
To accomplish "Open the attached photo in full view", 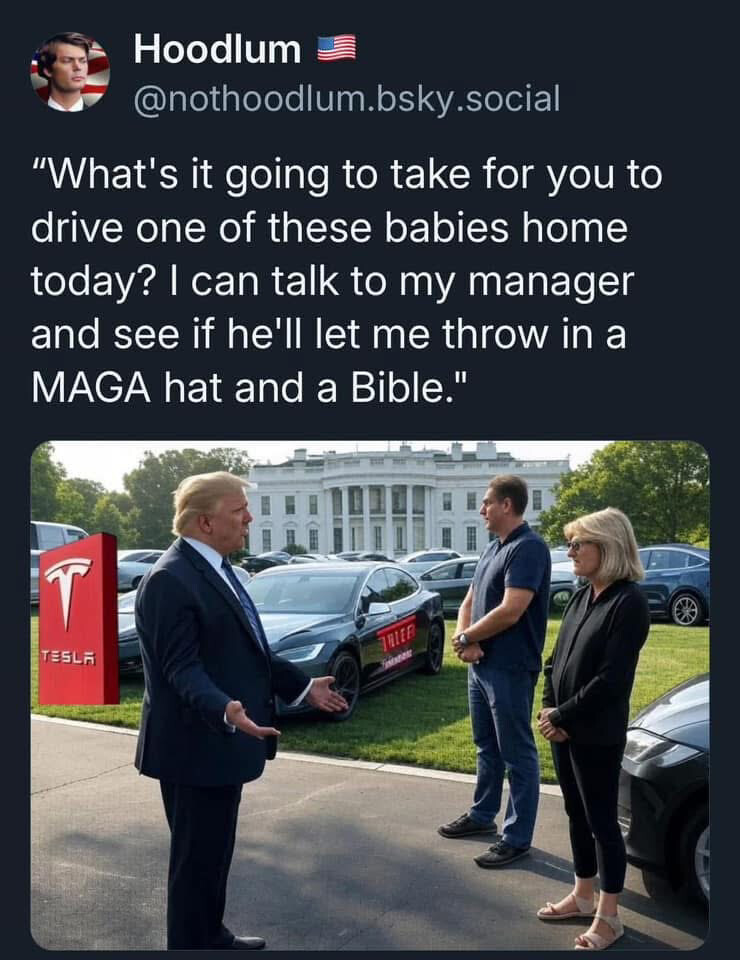I will point(370,695).
